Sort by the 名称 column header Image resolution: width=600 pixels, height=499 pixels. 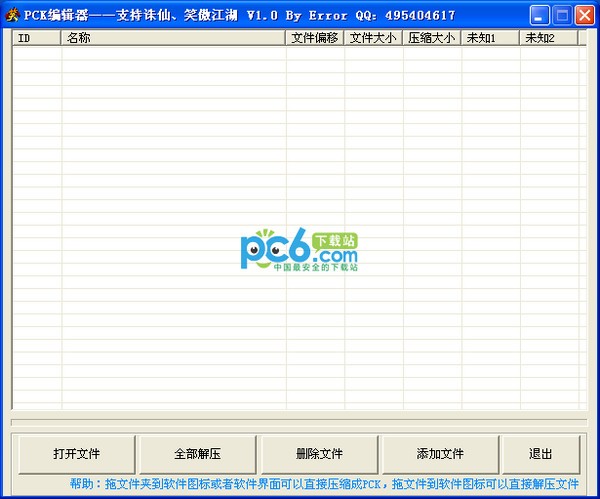tap(173, 38)
